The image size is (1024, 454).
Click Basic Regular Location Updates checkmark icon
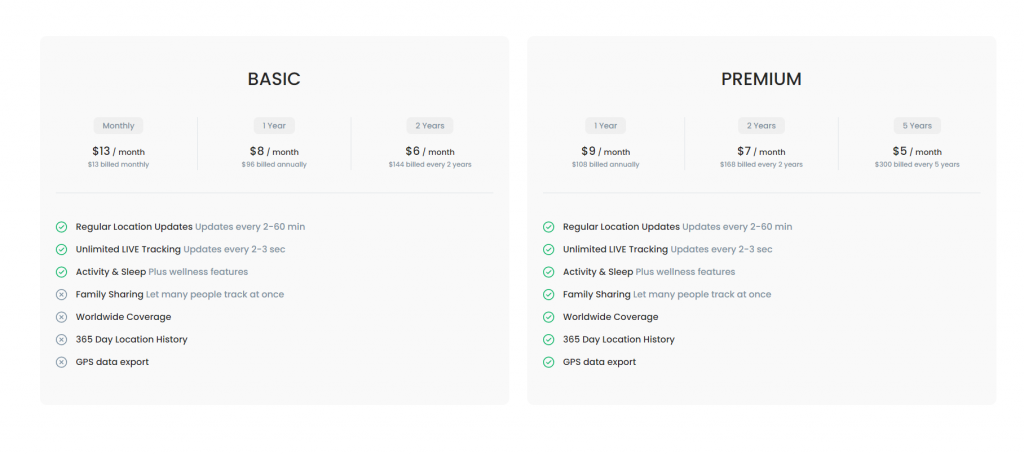click(61, 227)
